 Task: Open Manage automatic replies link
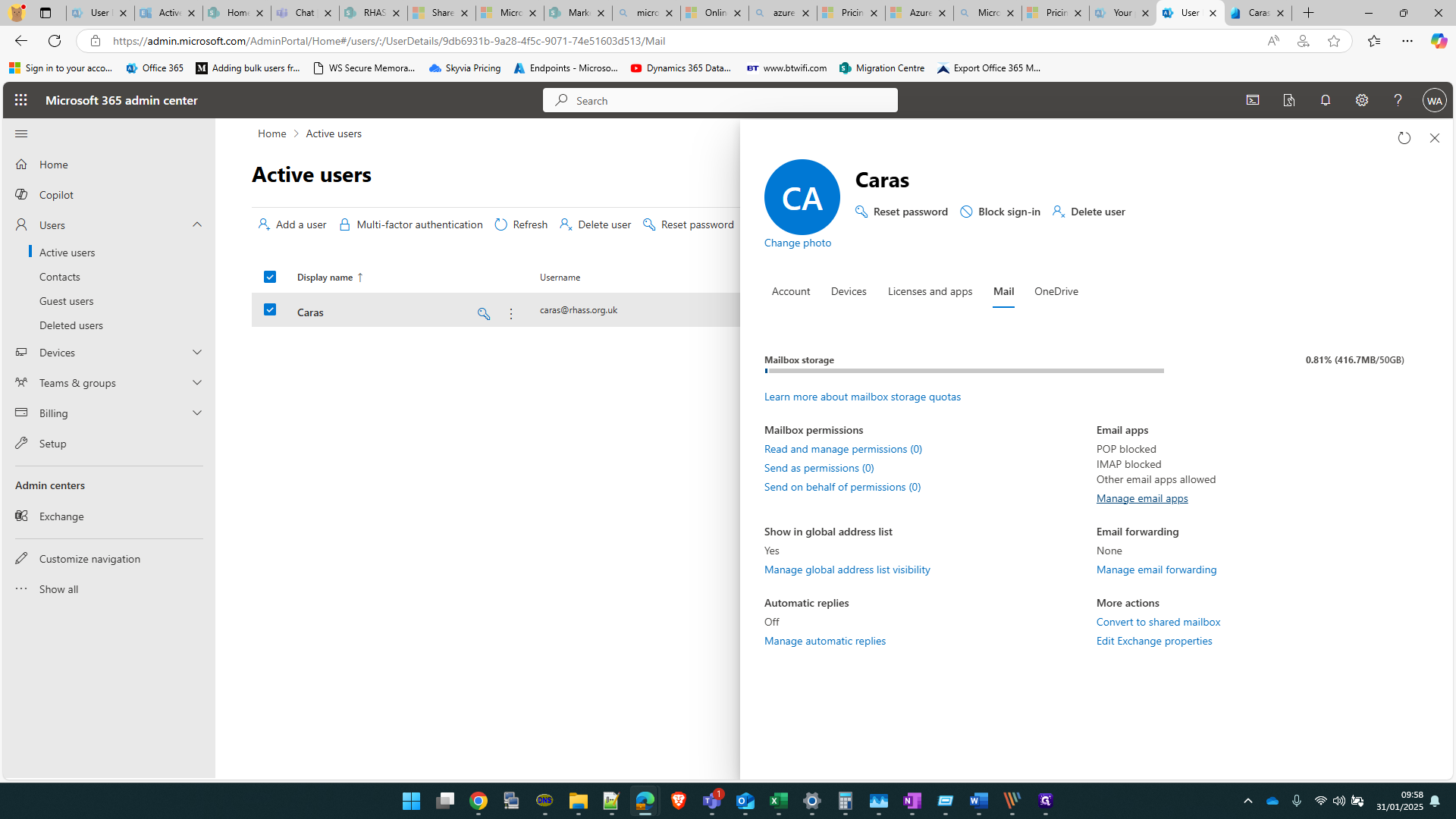825,641
